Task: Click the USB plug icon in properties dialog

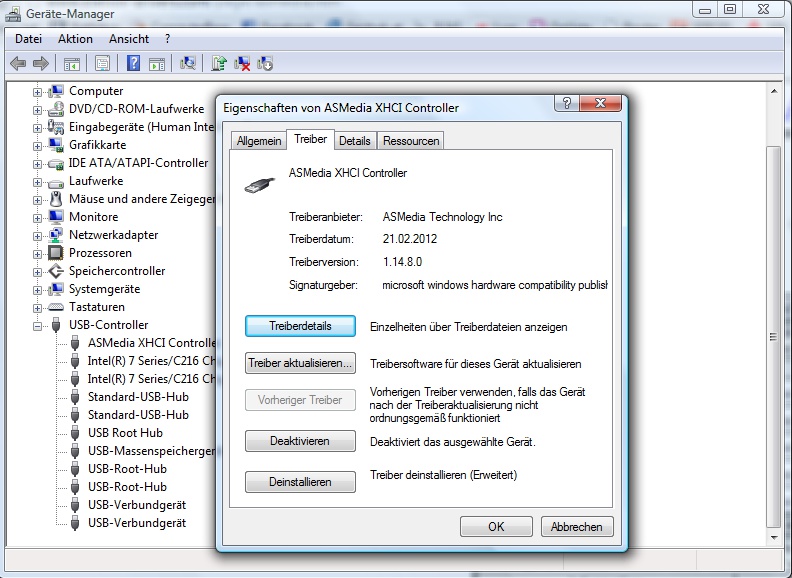Action: tap(260, 185)
